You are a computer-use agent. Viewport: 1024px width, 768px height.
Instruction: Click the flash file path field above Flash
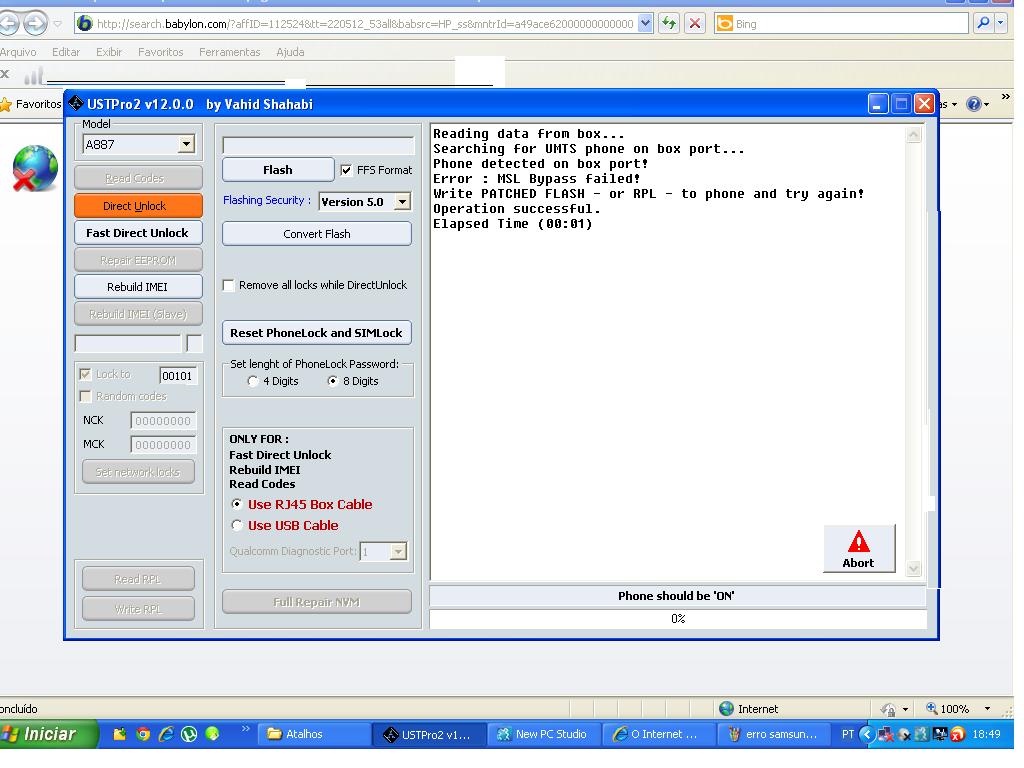tap(318, 145)
